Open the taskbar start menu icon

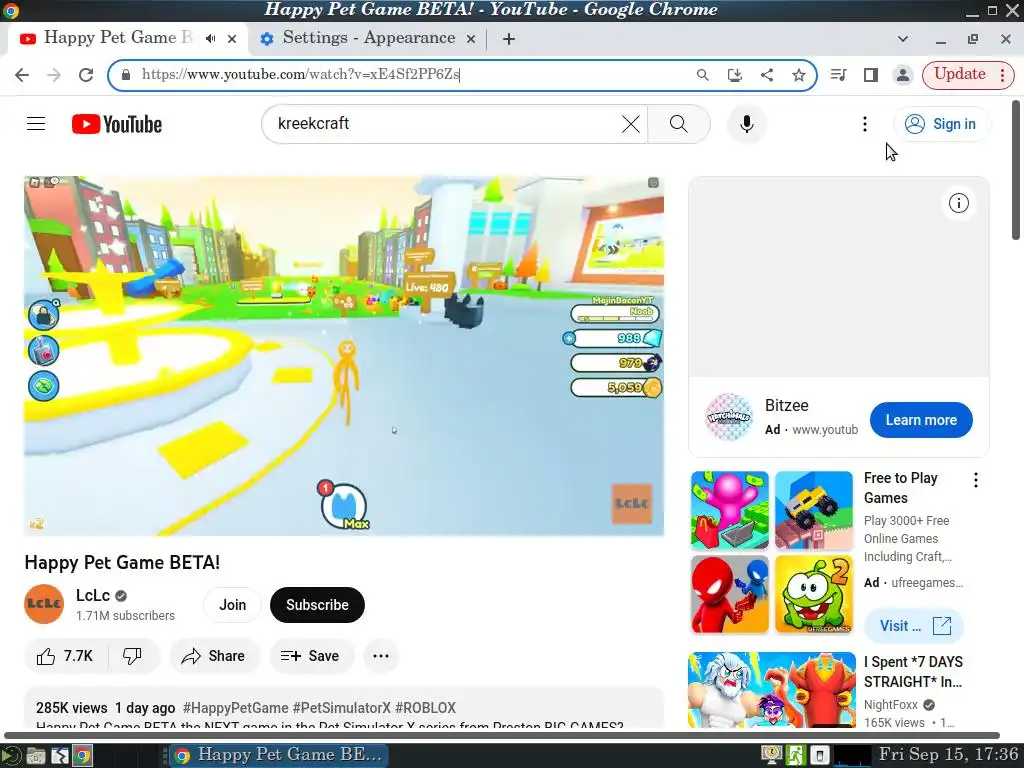coord(10,756)
